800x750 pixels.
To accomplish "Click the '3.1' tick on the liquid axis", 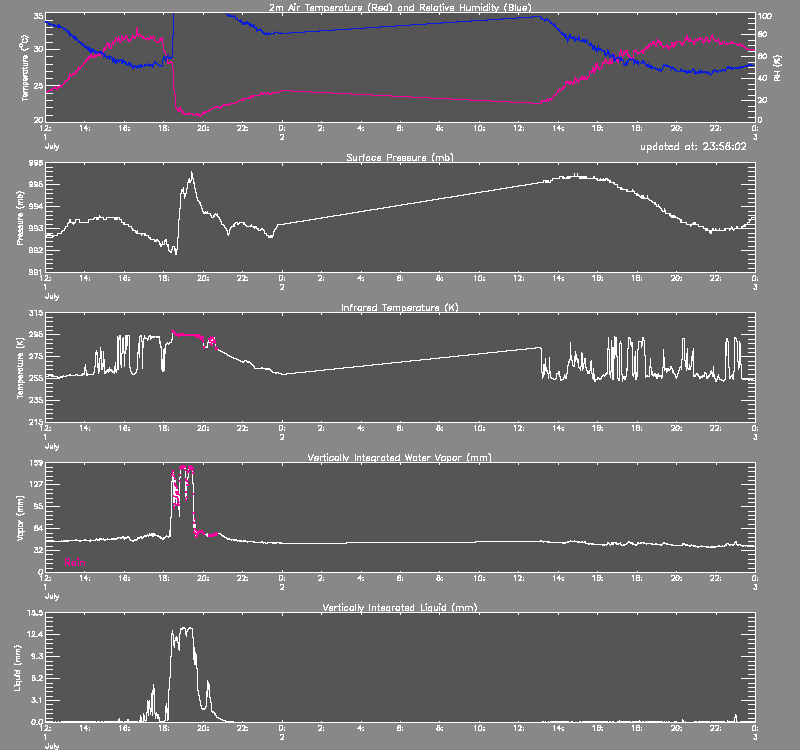I will (x=38, y=700).
